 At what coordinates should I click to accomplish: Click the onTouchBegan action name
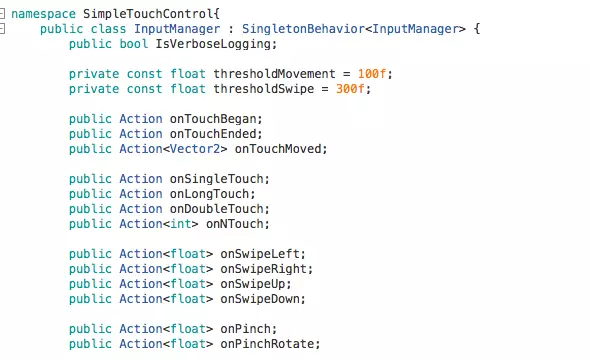tap(213, 119)
